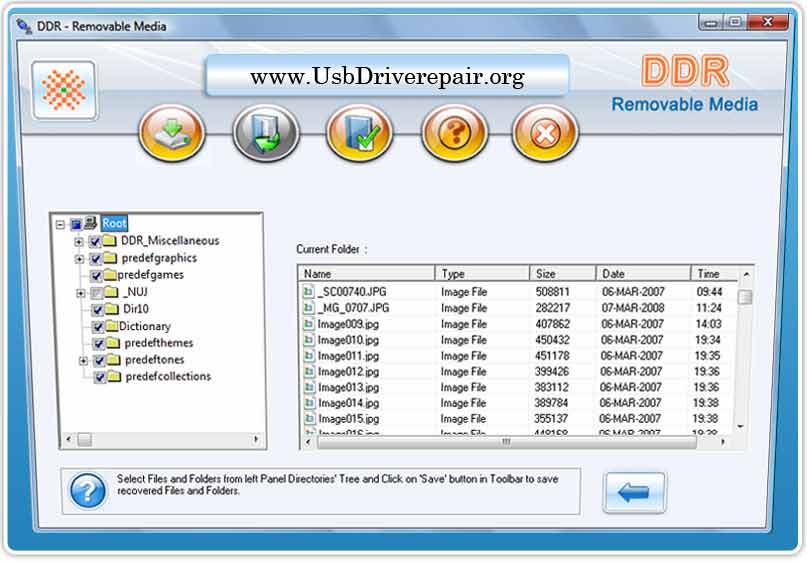
Task: Click the orange X exit toolbar icon
Action: tap(545, 133)
